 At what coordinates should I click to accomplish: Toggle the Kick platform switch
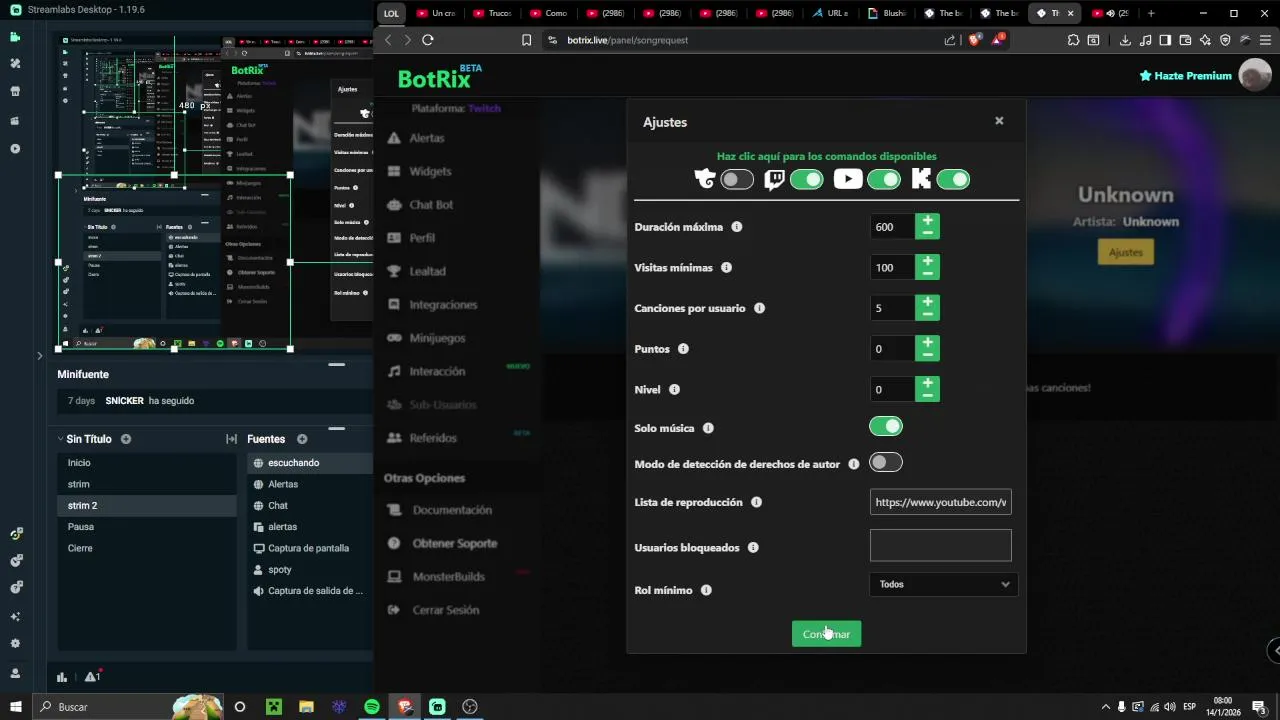pyautogui.click(x=953, y=180)
